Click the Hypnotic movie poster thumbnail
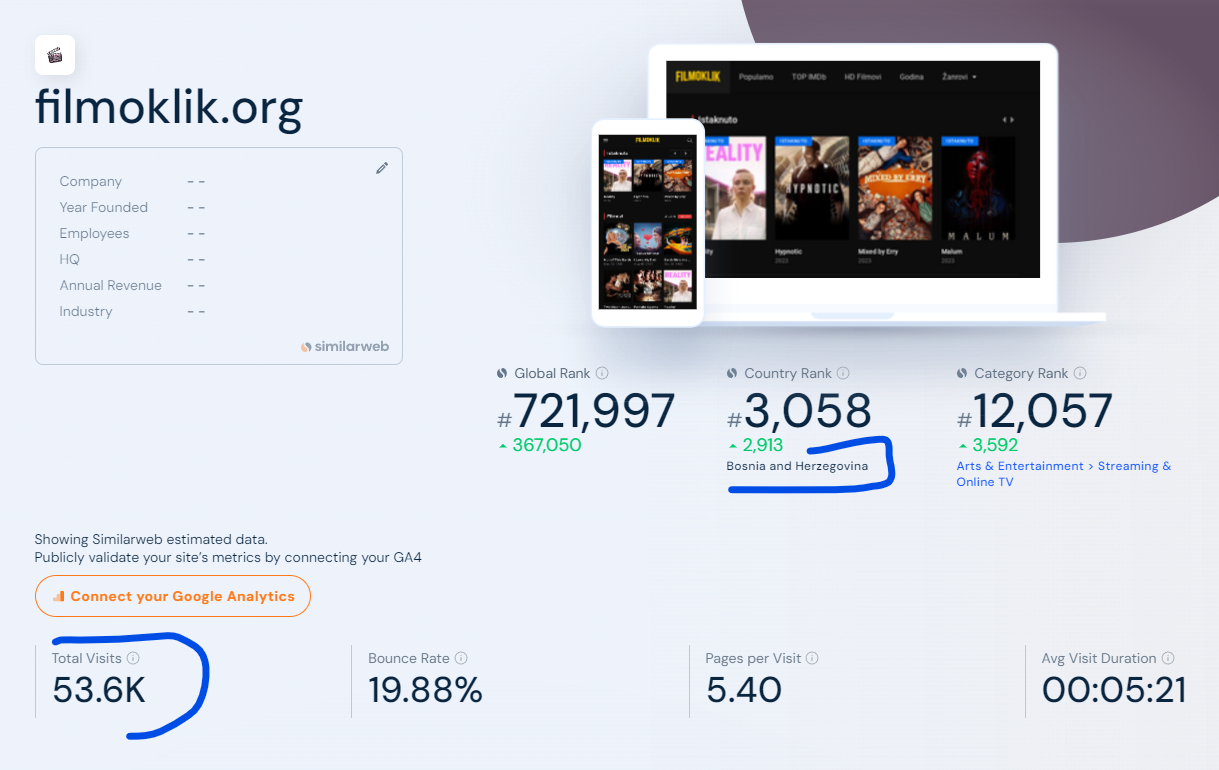Image resolution: width=1219 pixels, height=770 pixels. 811,188
